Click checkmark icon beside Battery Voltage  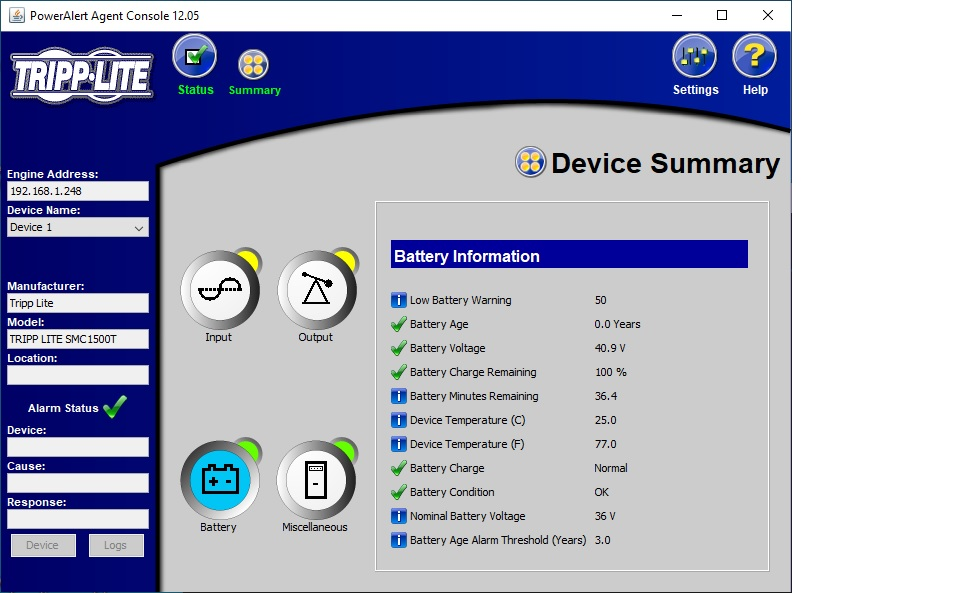399,348
